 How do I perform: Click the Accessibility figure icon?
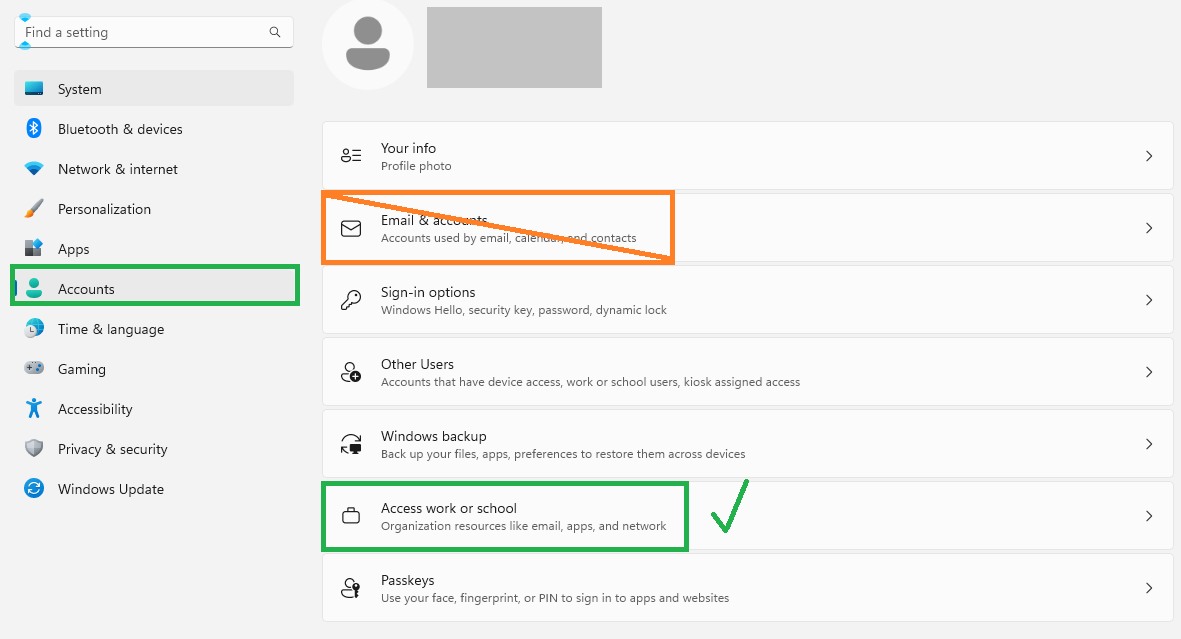tap(34, 408)
